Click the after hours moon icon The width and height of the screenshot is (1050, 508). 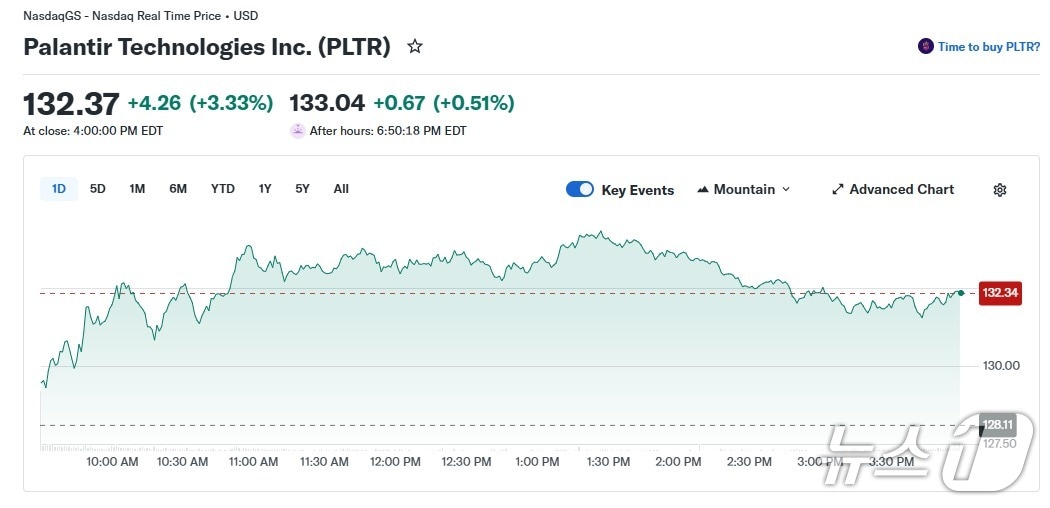pos(297,131)
